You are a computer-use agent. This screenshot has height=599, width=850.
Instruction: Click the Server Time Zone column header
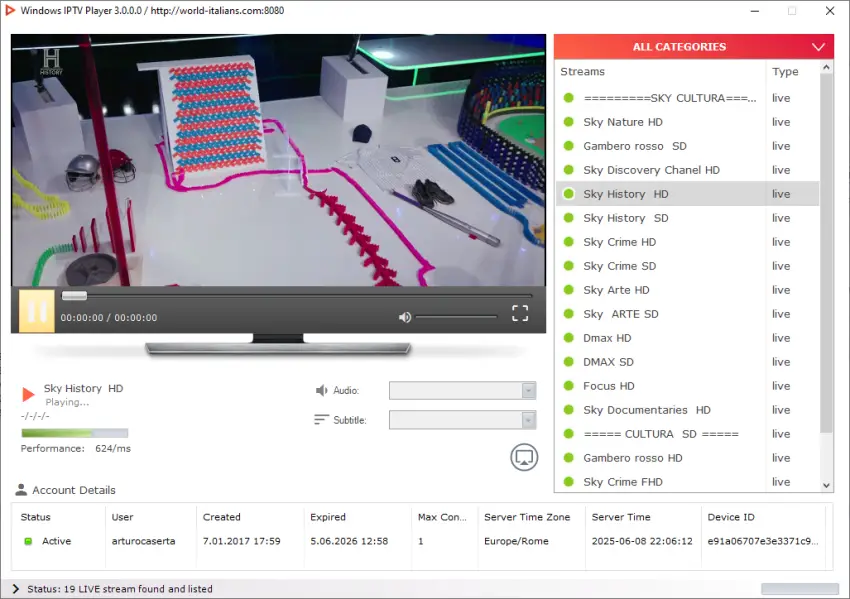(x=527, y=517)
